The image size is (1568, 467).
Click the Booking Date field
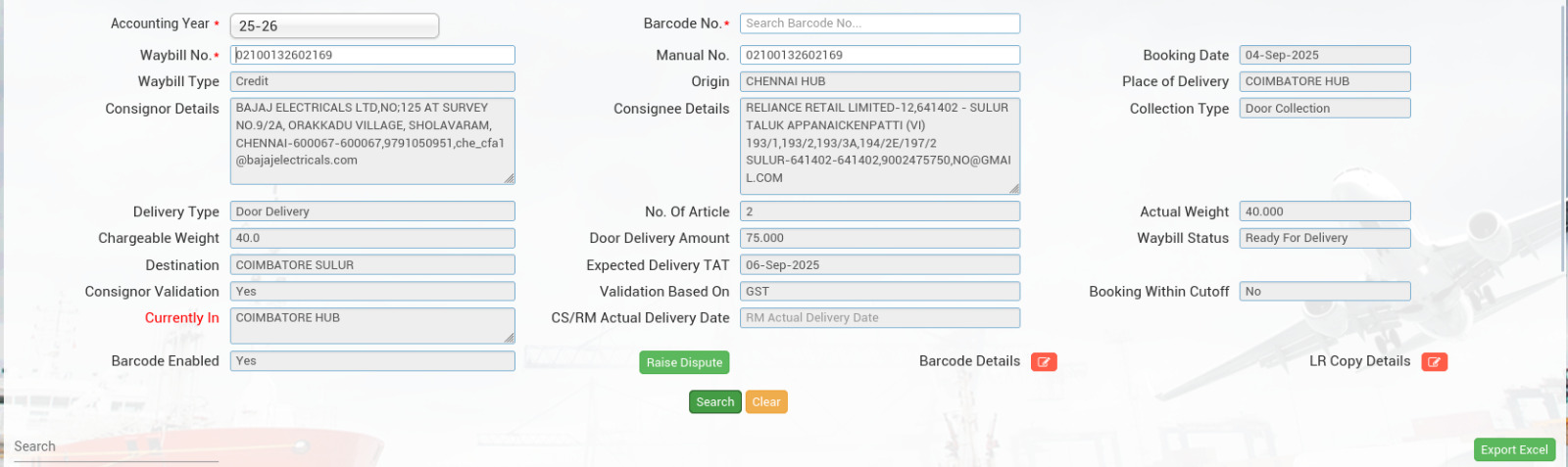[1324, 56]
